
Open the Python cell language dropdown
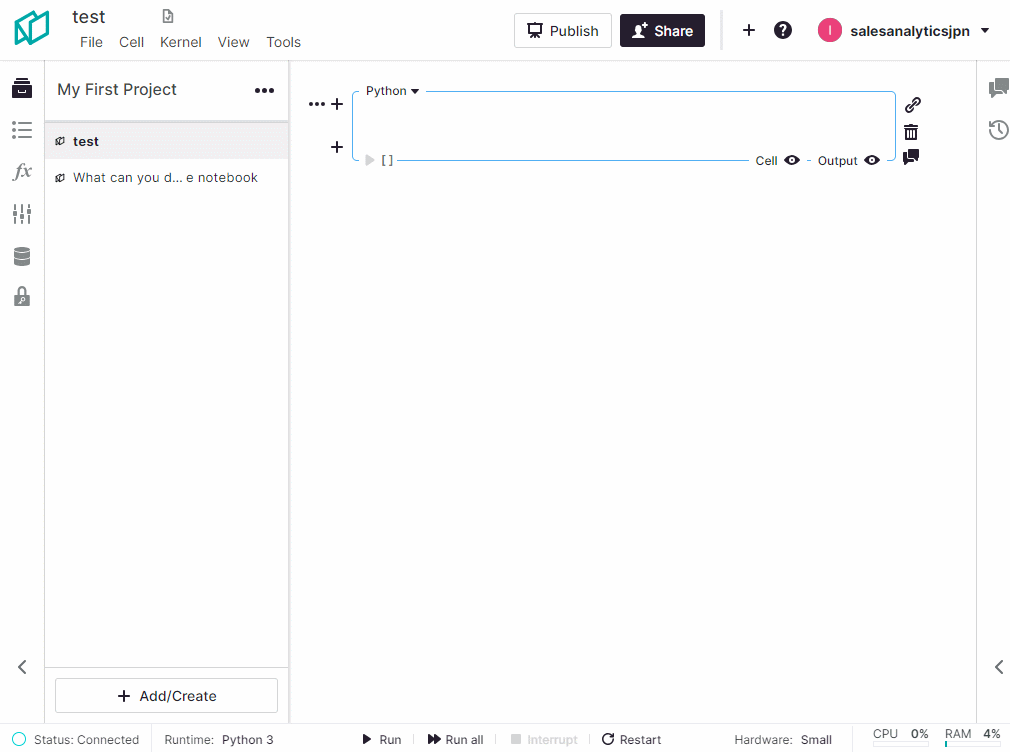tap(392, 91)
